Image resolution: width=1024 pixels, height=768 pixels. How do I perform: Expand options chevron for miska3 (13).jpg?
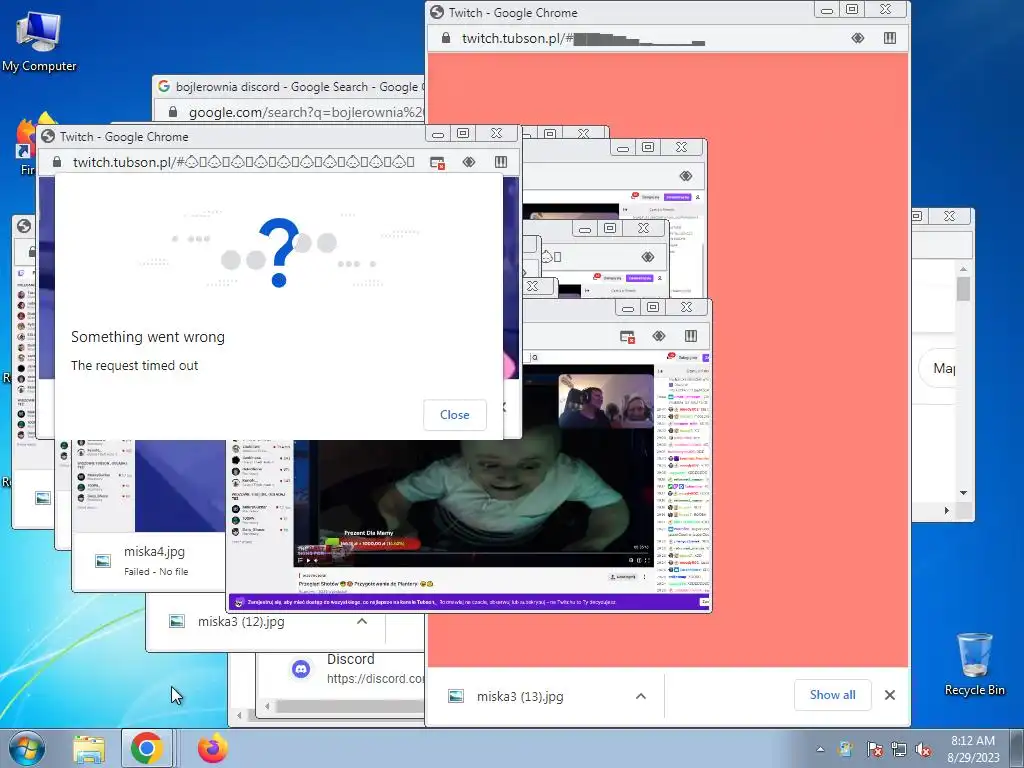click(641, 696)
